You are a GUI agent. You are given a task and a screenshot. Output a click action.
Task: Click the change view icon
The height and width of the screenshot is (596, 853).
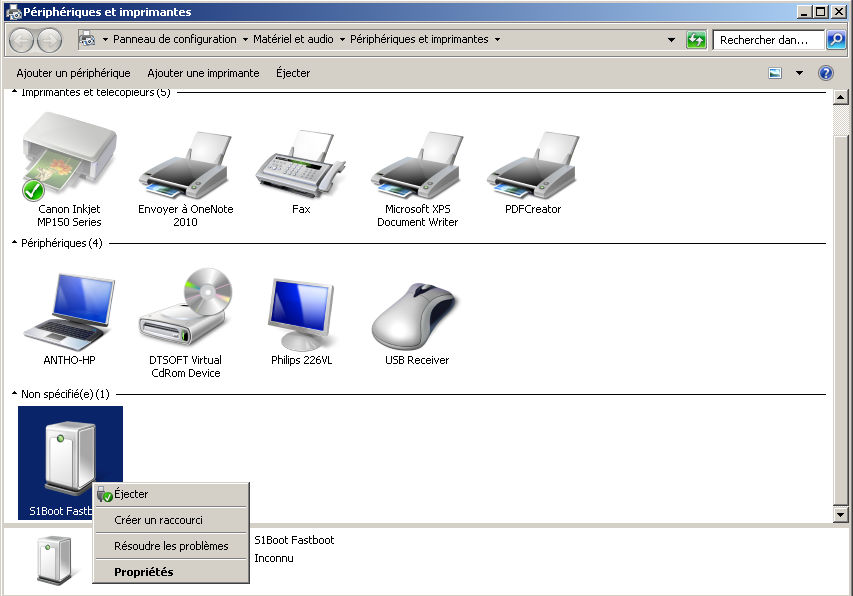pos(775,73)
